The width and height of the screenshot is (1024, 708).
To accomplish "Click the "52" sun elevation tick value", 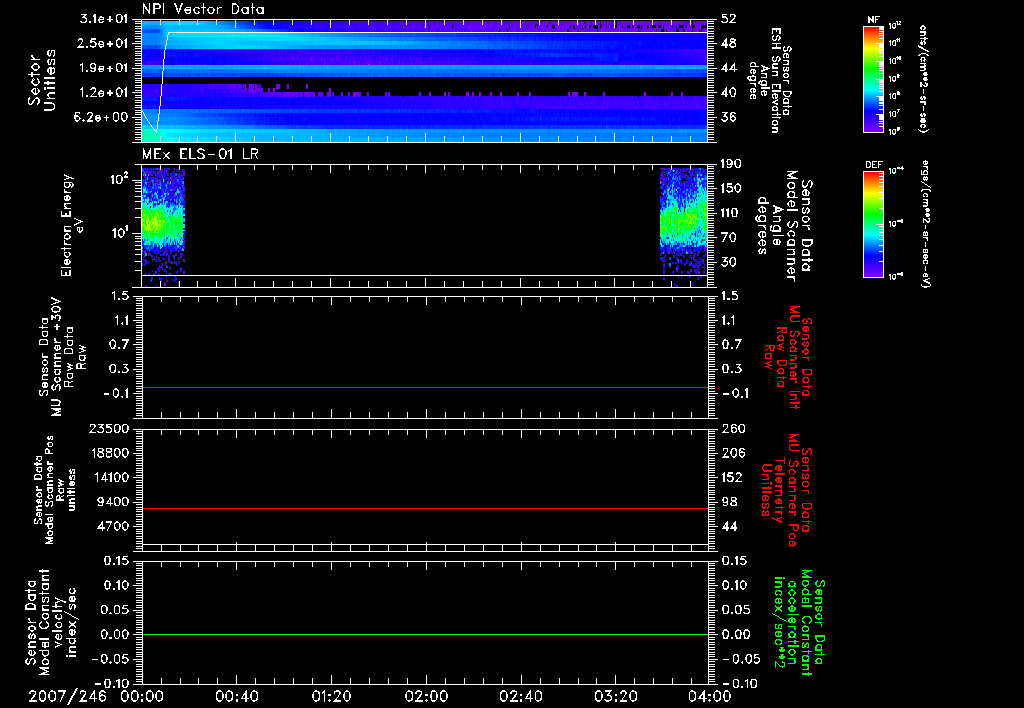I will point(729,19).
